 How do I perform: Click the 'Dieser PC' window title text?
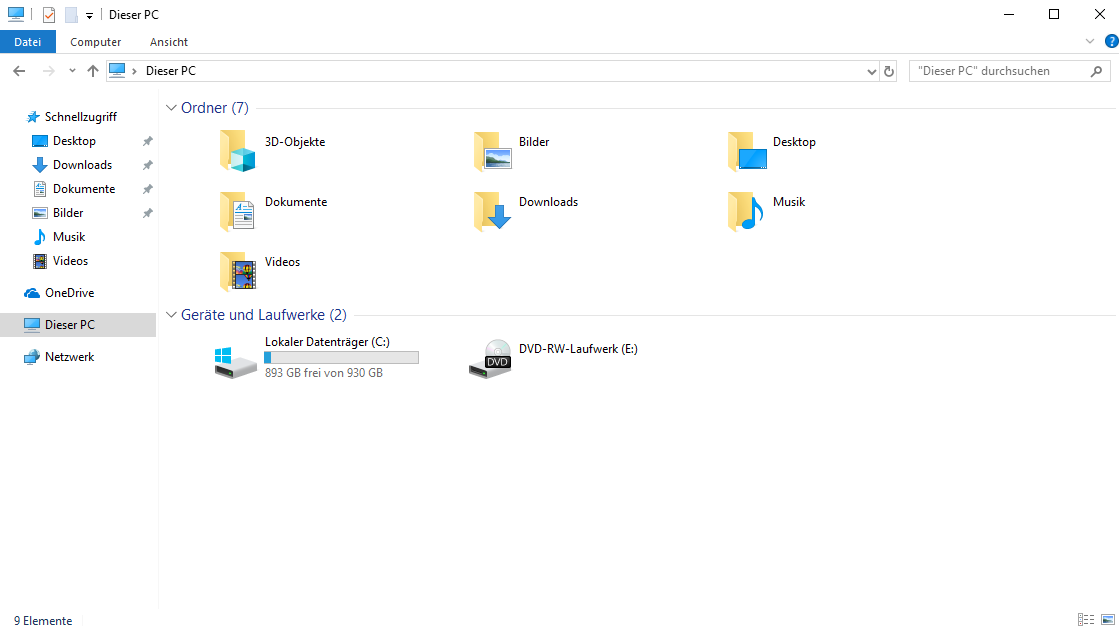(133, 15)
